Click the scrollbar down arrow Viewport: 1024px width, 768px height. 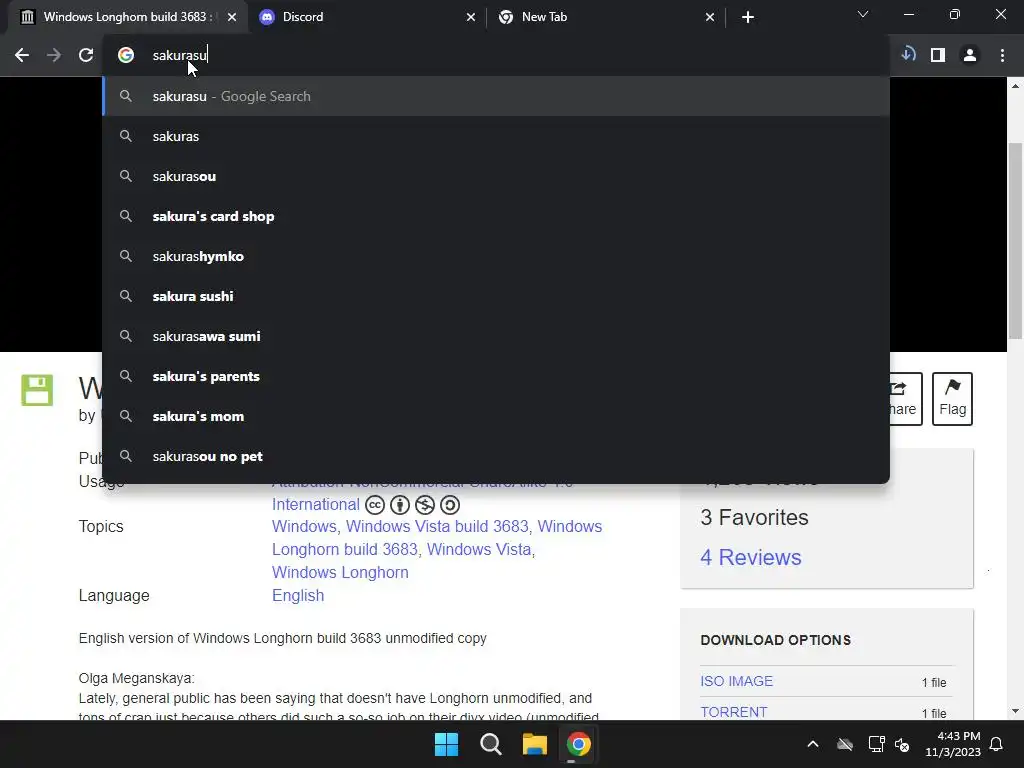pos(1016,711)
